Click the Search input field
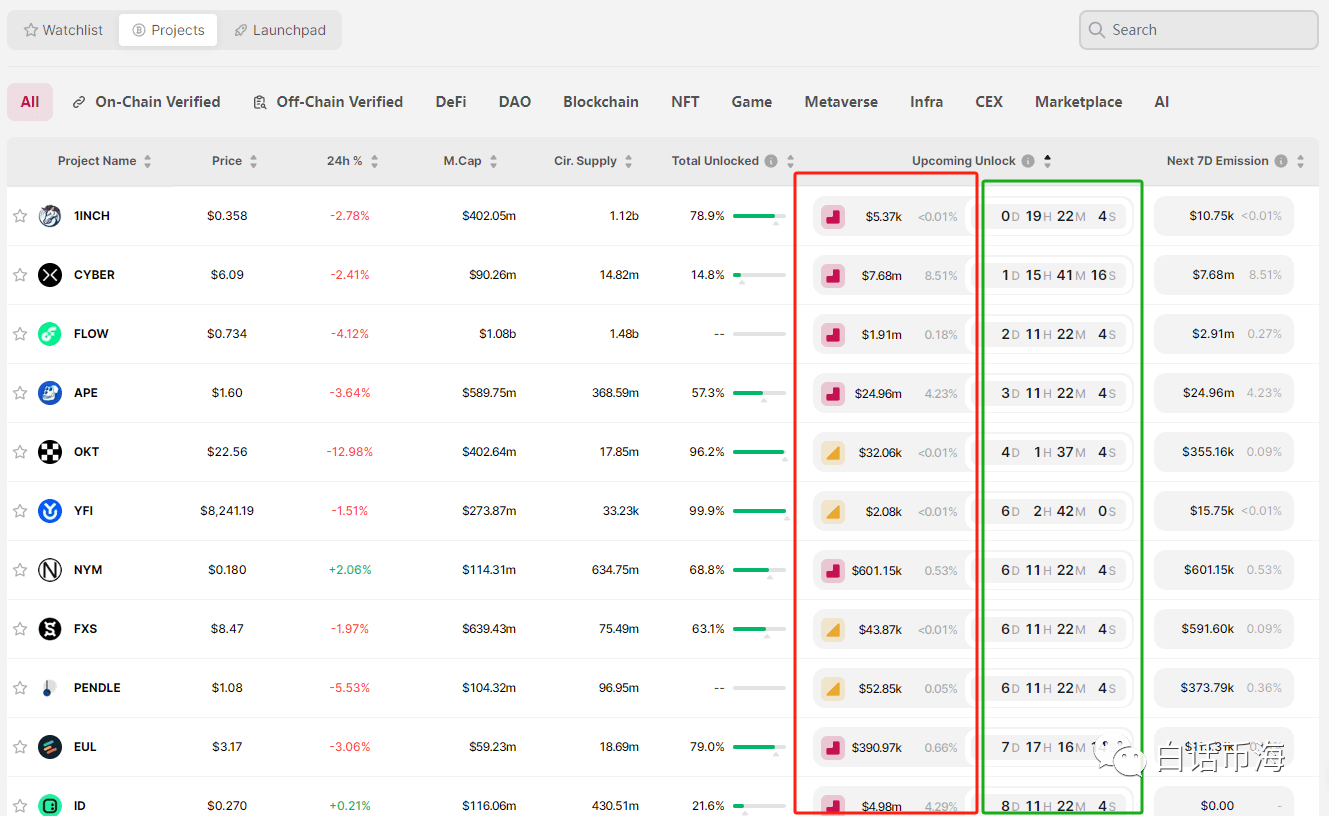1329x816 pixels. 1199,30
